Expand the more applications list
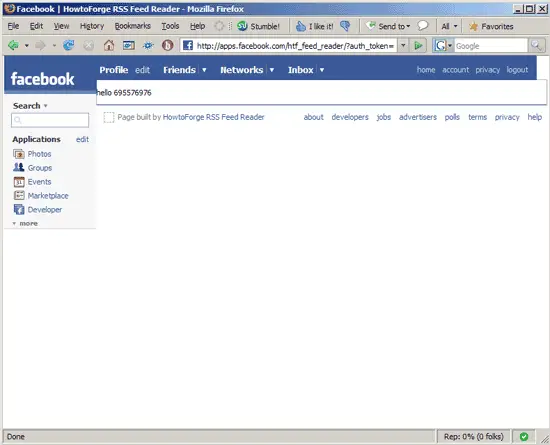550x445 pixels. click(x=25, y=223)
